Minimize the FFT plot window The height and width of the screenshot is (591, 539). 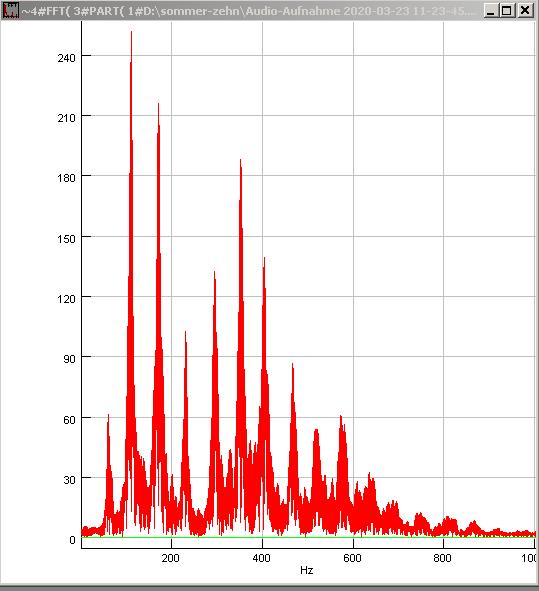coord(490,11)
